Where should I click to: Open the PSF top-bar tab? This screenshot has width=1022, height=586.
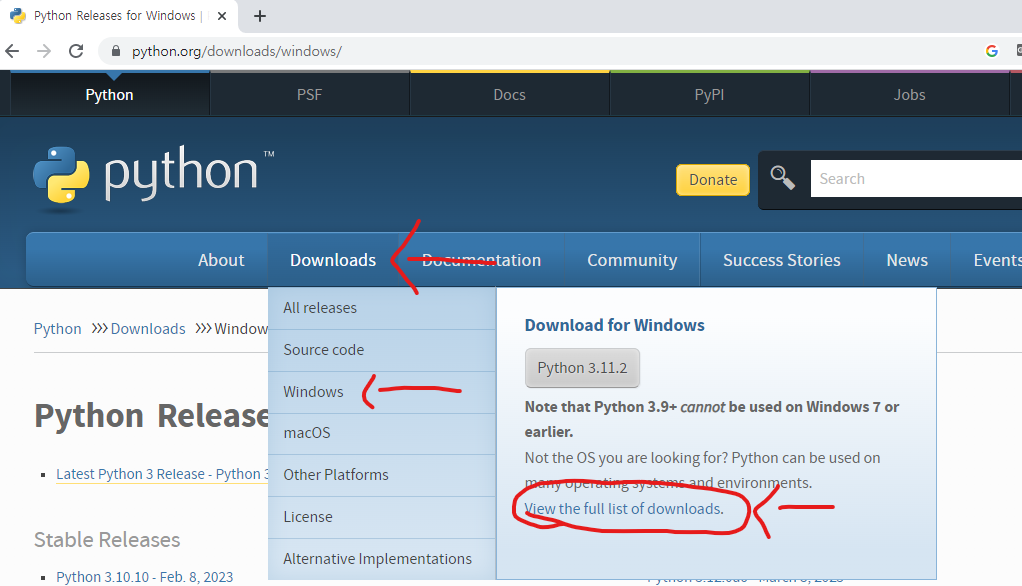click(x=310, y=95)
